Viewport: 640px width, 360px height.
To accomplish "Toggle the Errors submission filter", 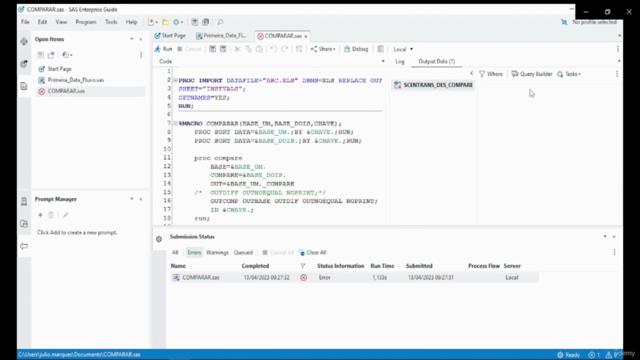I will point(194,253).
